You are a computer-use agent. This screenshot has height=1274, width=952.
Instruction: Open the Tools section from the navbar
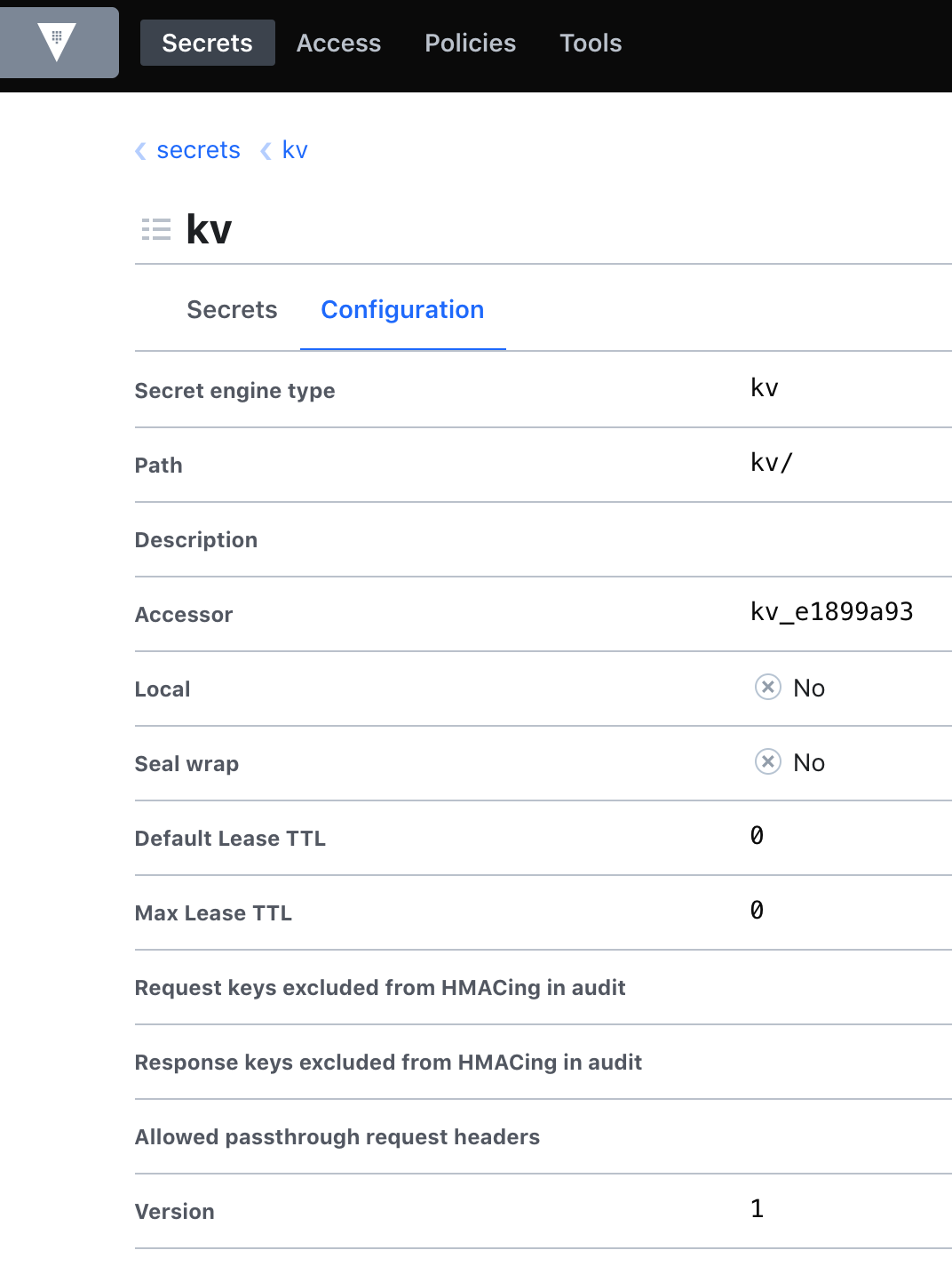pyautogui.click(x=590, y=43)
